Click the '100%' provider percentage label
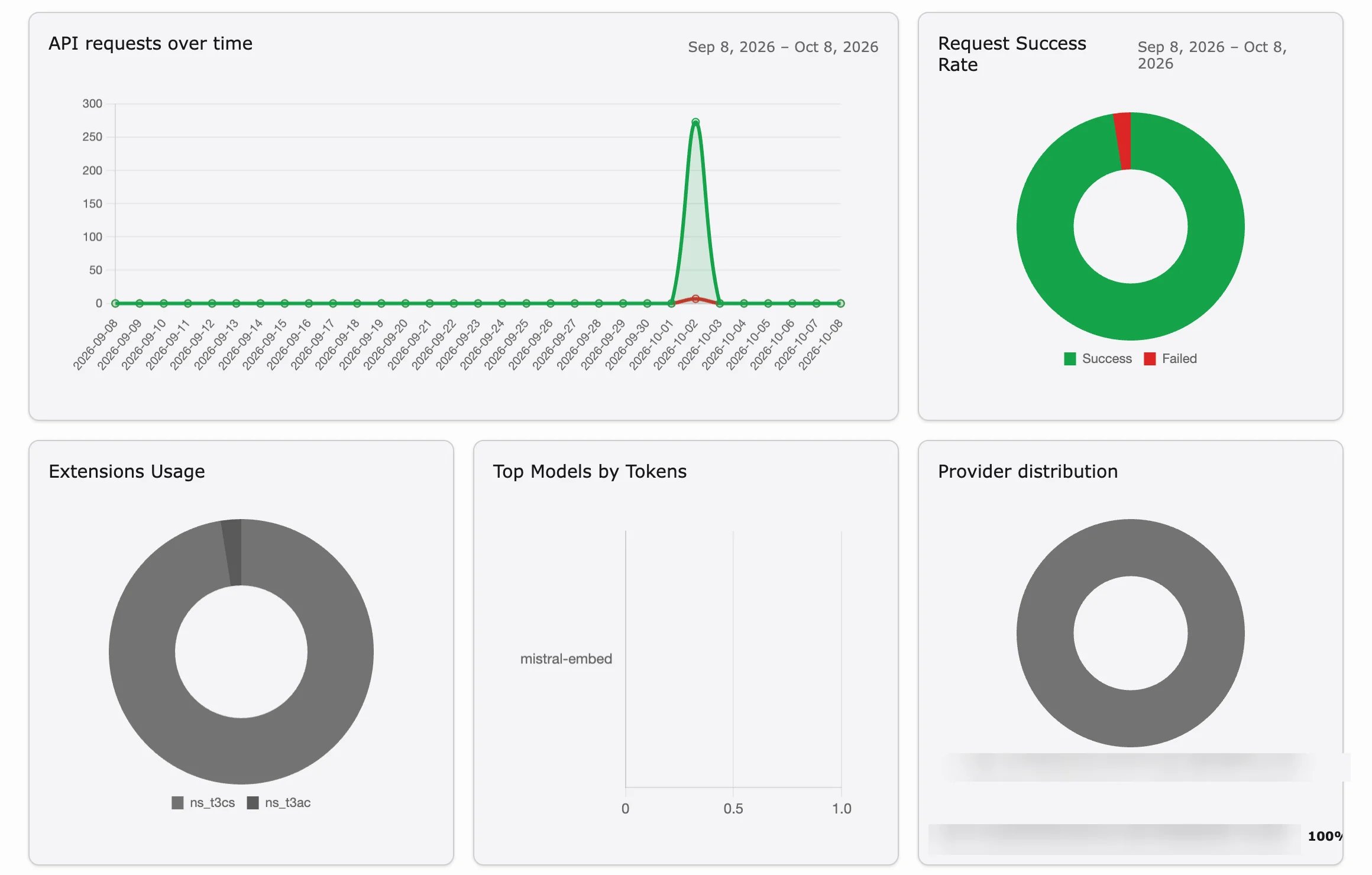The height and width of the screenshot is (875, 1372). tap(1325, 836)
